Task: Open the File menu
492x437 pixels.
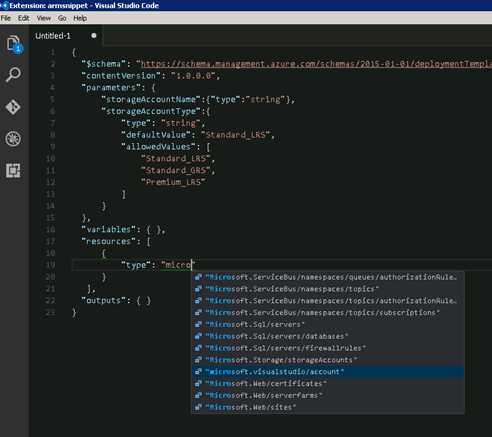Action: pos(6,18)
